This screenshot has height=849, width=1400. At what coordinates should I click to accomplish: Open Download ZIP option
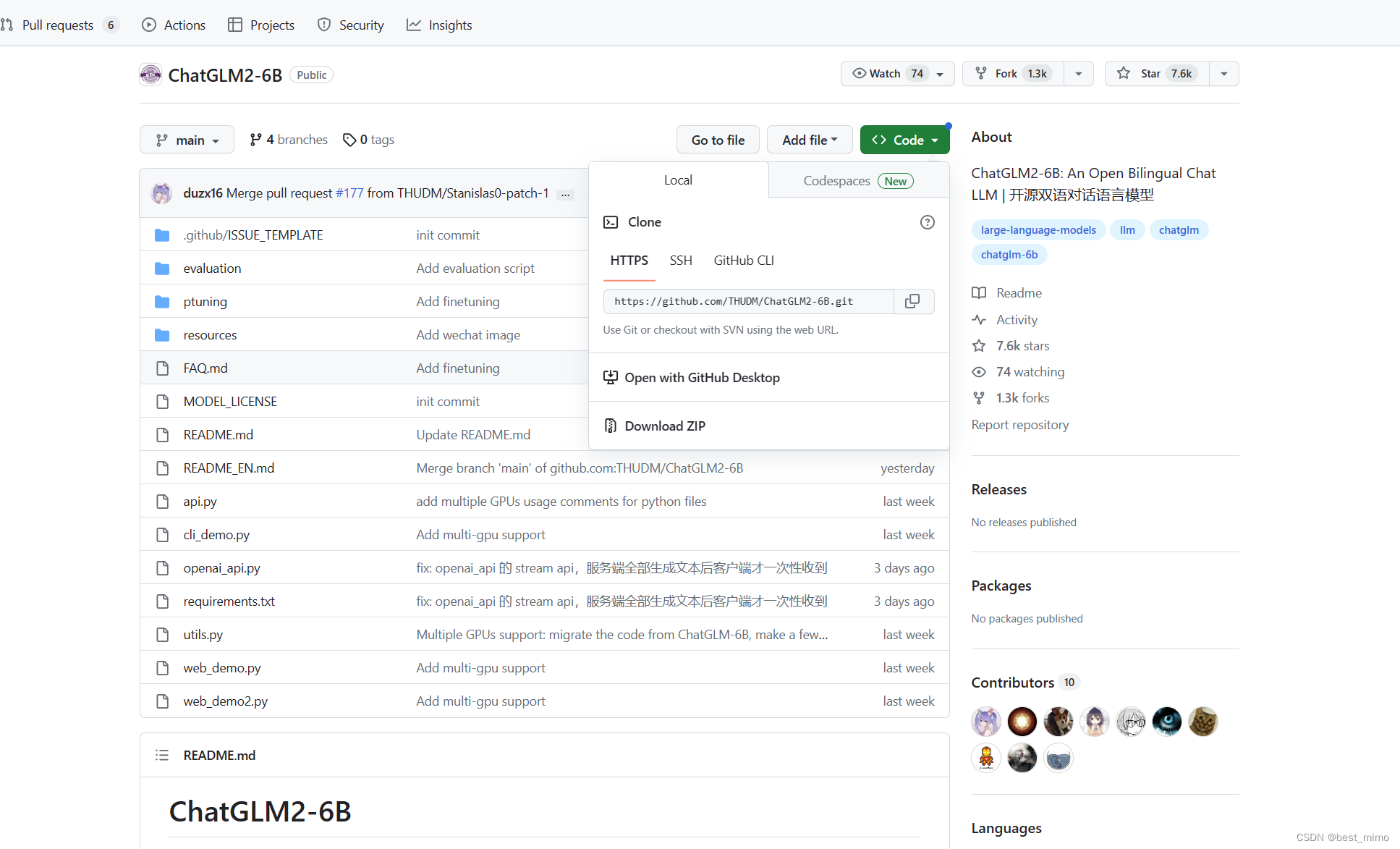(x=769, y=426)
